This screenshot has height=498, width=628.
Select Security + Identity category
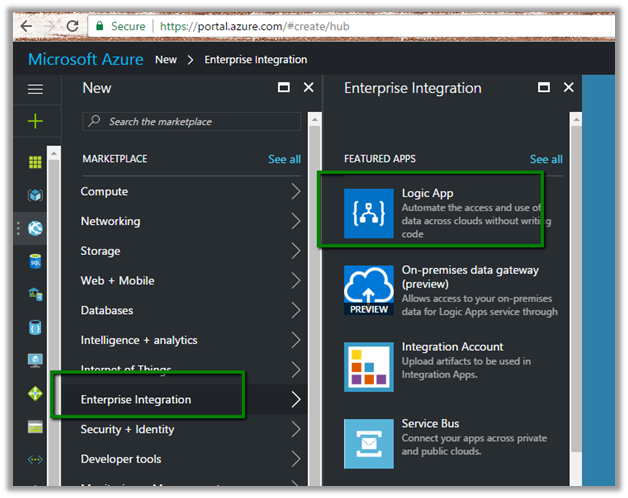point(127,430)
